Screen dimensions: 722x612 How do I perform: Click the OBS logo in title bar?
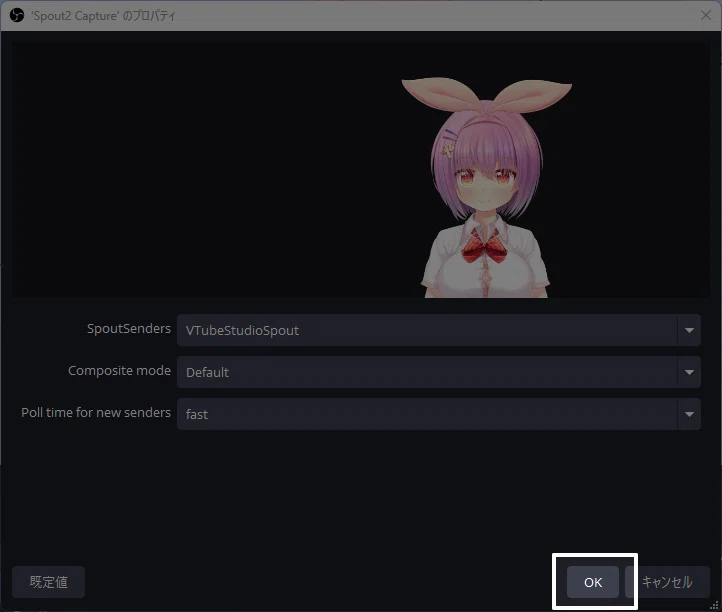point(17,16)
